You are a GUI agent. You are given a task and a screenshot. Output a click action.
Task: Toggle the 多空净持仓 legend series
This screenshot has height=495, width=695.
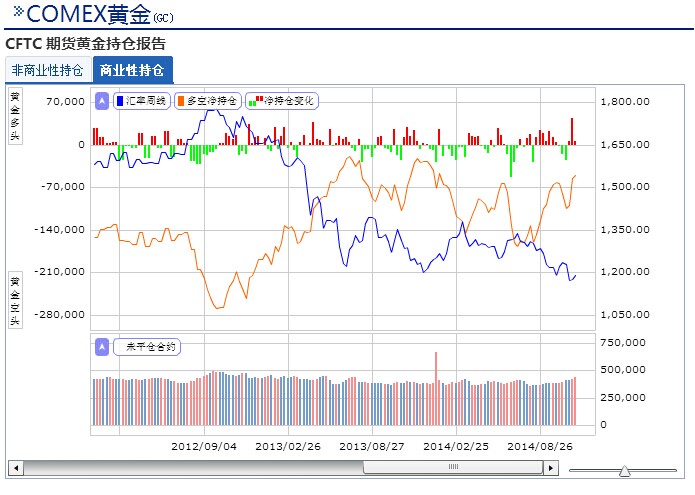point(207,101)
